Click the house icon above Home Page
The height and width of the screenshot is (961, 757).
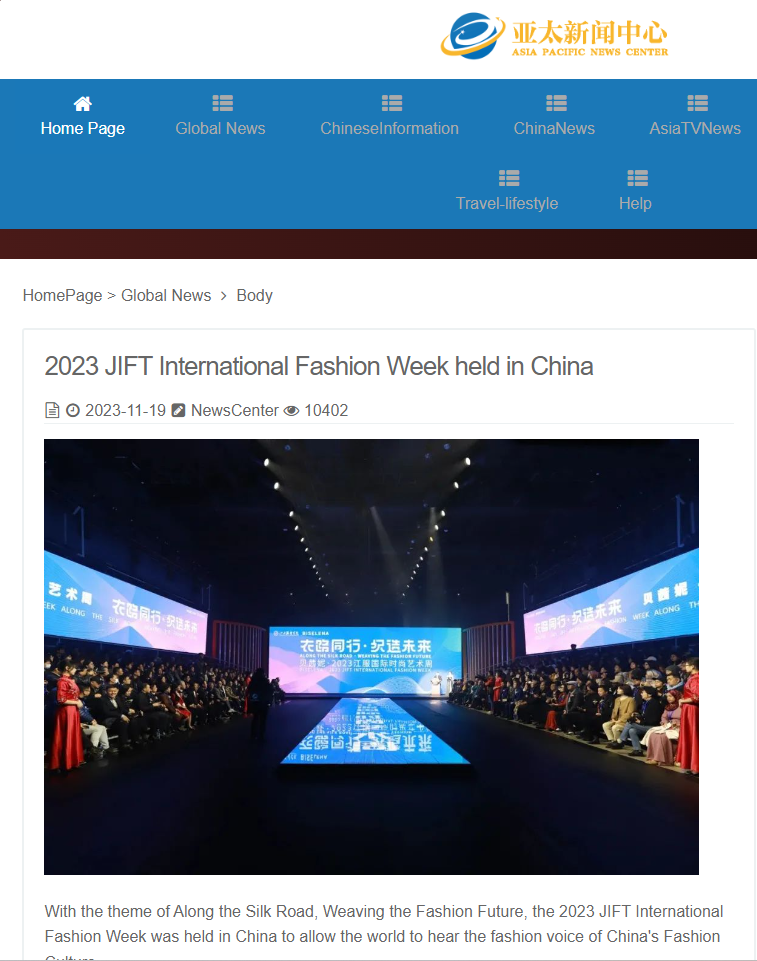(83, 104)
